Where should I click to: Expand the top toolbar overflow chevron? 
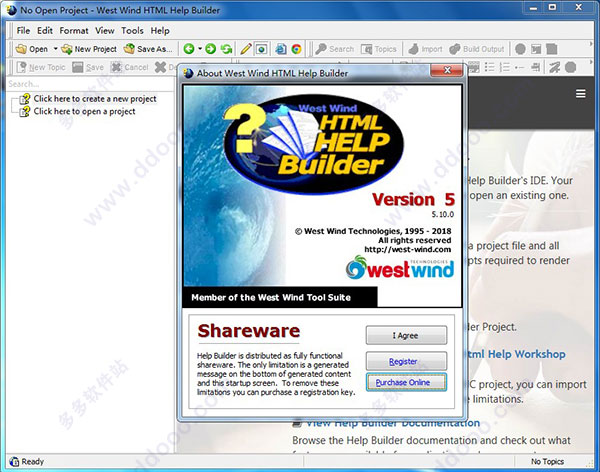[592, 44]
